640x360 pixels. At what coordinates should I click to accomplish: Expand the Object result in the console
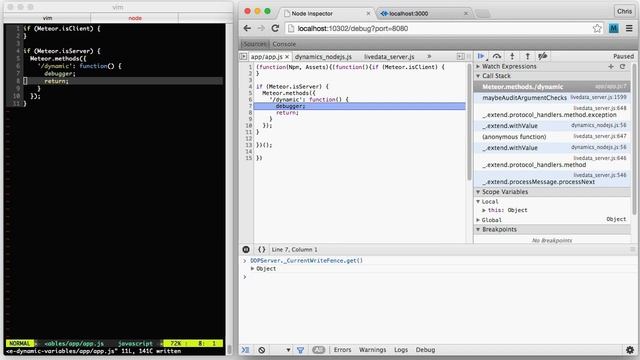tap(253, 269)
